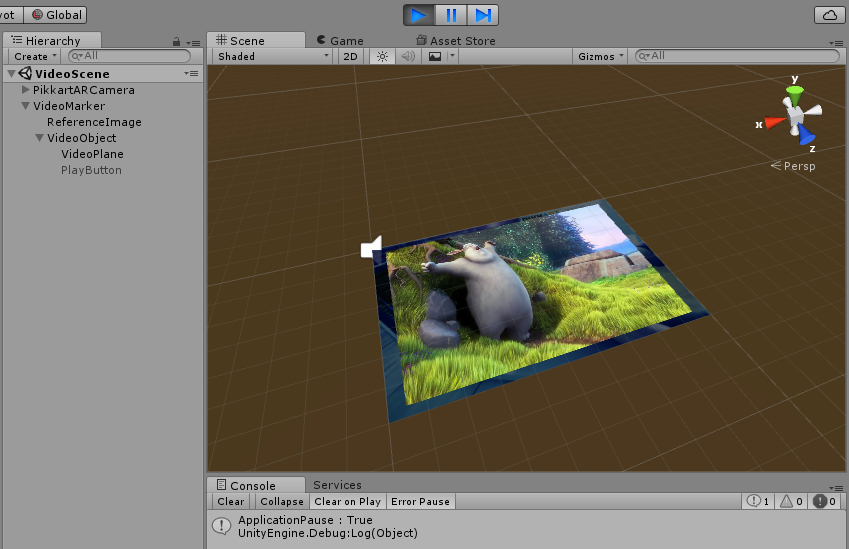
Task: Open the scene effects dropdown arrow
Action: (x=452, y=56)
